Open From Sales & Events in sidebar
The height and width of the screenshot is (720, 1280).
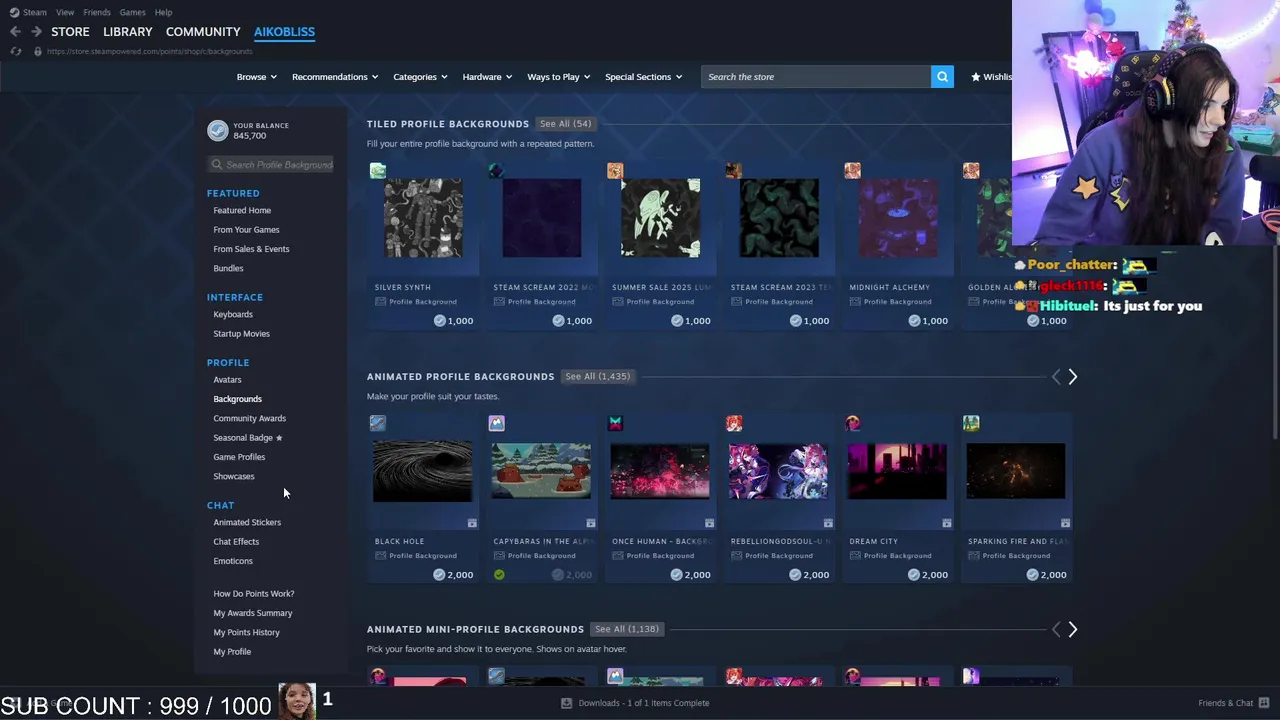[x=251, y=249]
